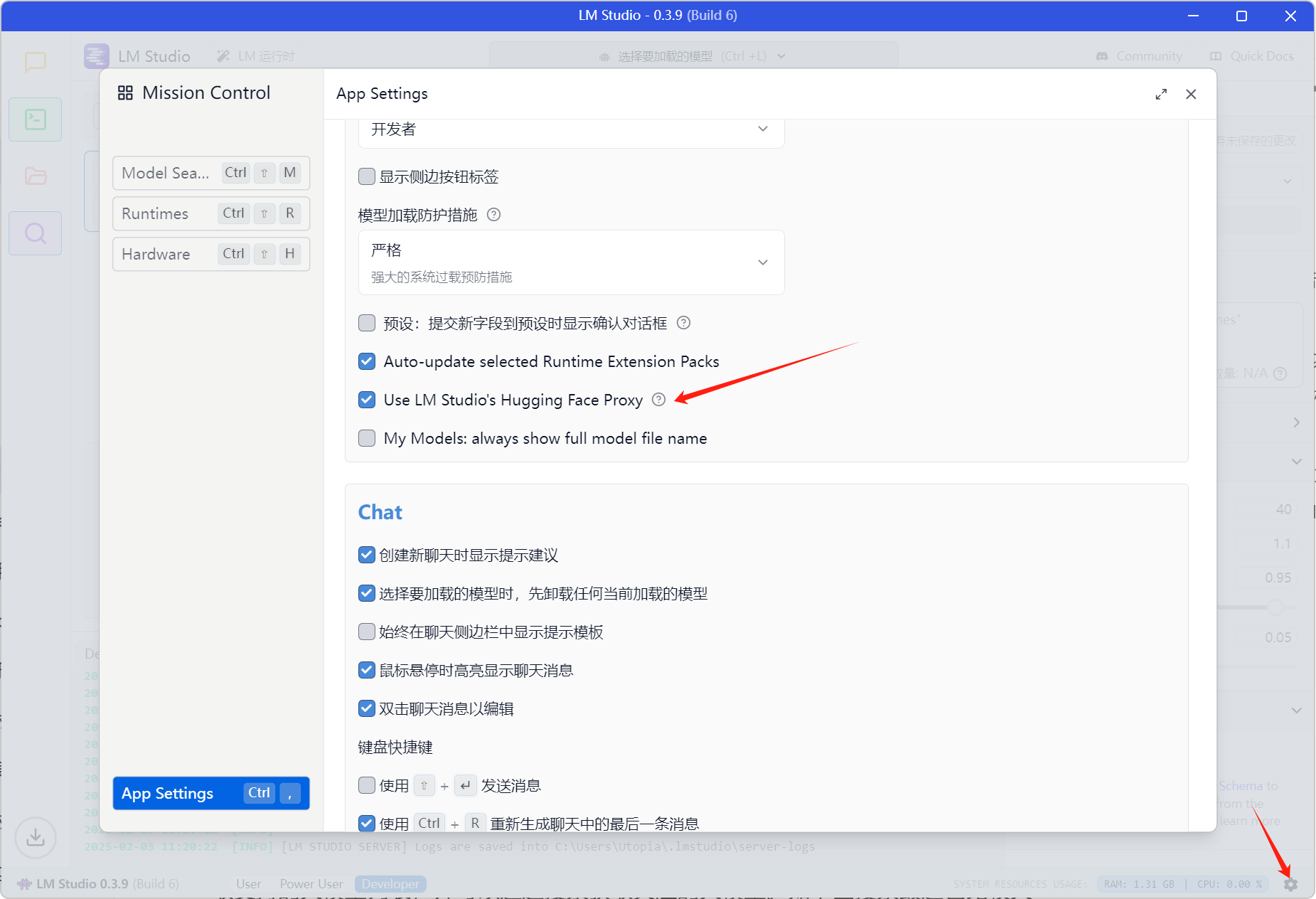Viewport: 1316px width, 899px height.
Task: Uncheck 鼠标悬停时高亮显示聊天消息
Action: pyautogui.click(x=367, y=670)
